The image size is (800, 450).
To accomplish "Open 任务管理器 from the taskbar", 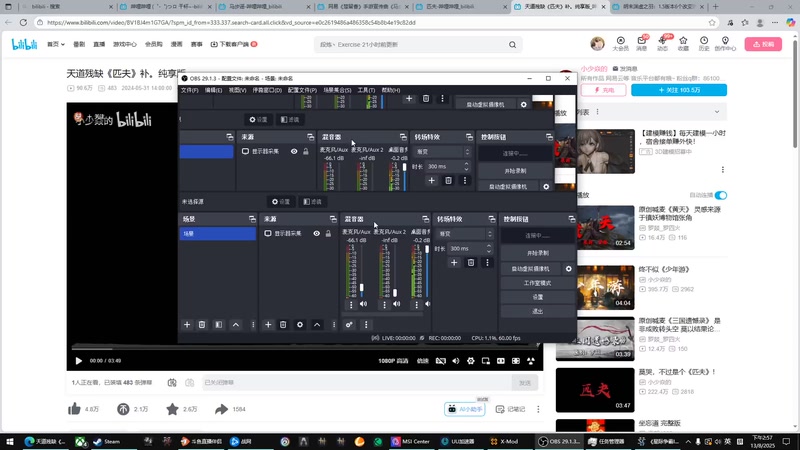I will coord(606,441).
